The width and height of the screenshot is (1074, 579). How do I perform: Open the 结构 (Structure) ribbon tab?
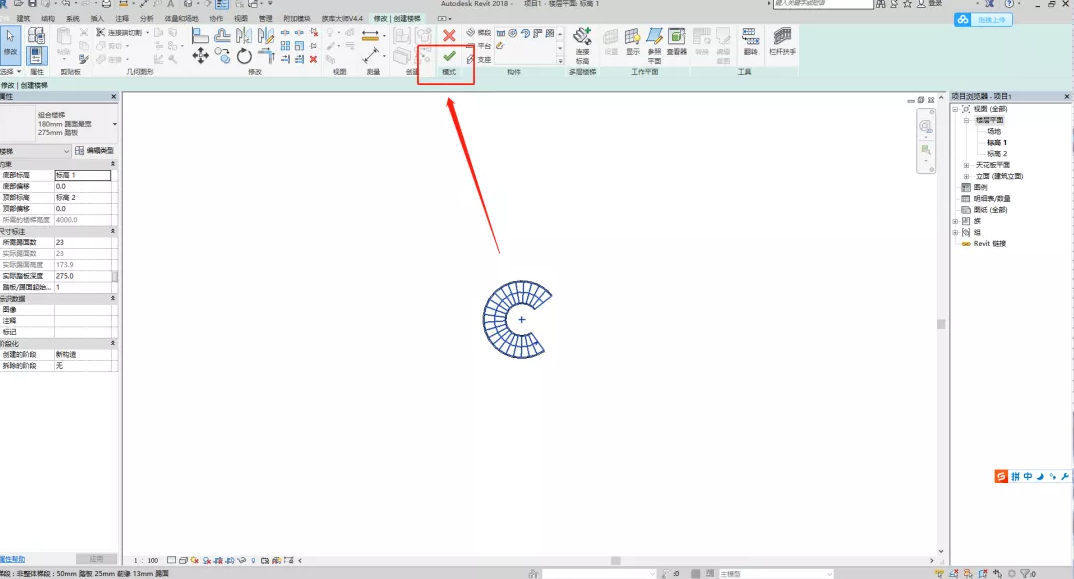[x=48, y=19]
